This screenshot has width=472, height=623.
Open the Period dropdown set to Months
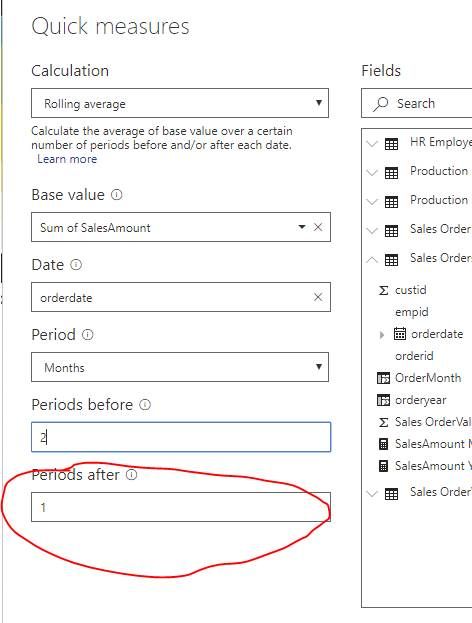point(180,367)
